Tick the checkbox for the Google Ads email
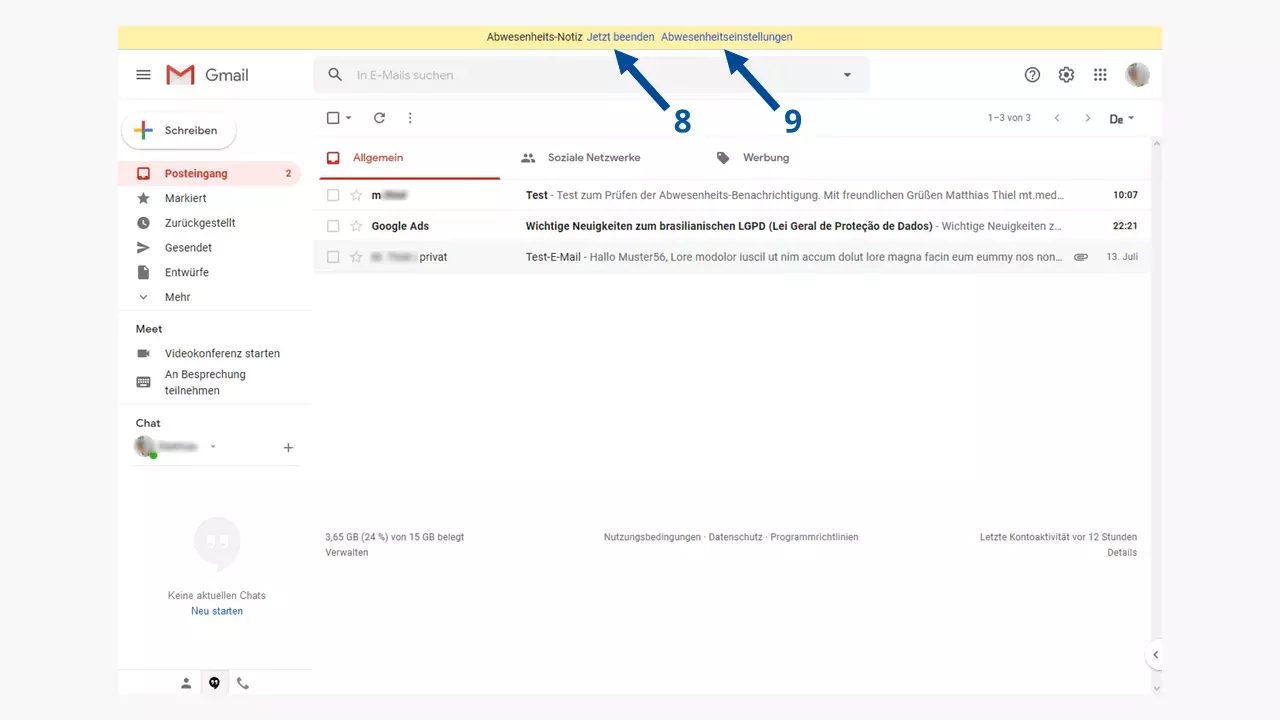 coord(333,226)
